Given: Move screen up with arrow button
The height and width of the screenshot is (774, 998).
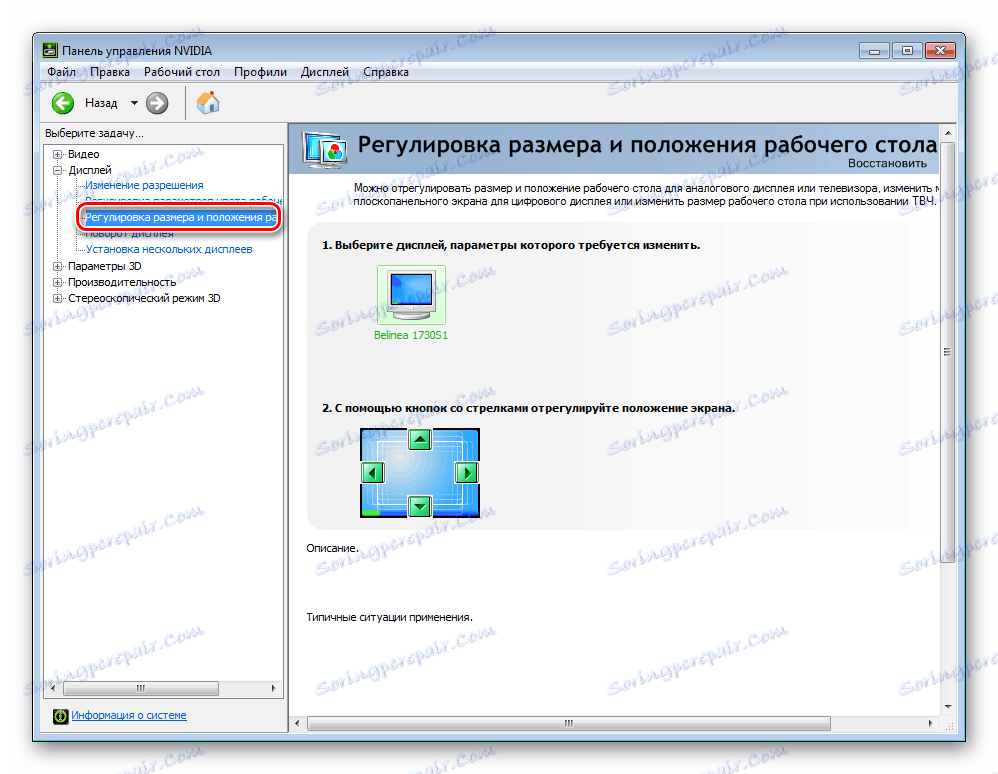Looking at the screenshot, I should (x=419, y=439).
